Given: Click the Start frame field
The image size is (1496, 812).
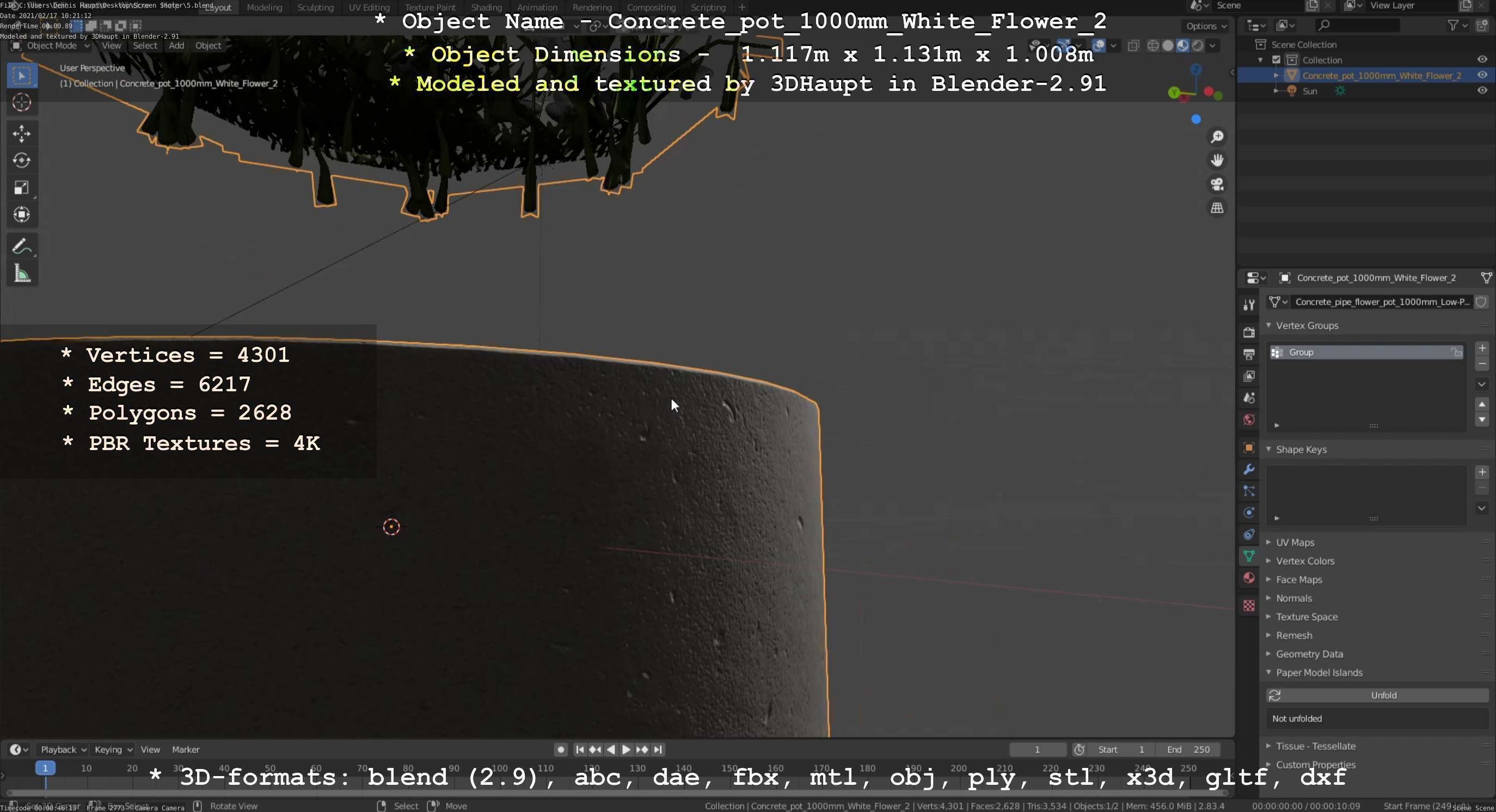Looking at the screenshot, I should click(x=1120, y=749).
